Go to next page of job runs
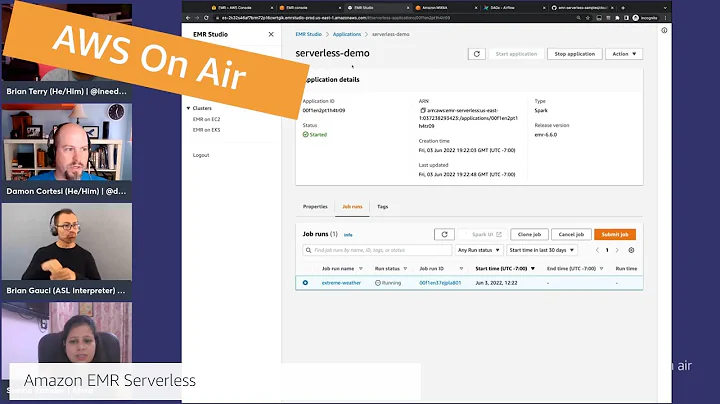The image size is (720, 404). 617,250
